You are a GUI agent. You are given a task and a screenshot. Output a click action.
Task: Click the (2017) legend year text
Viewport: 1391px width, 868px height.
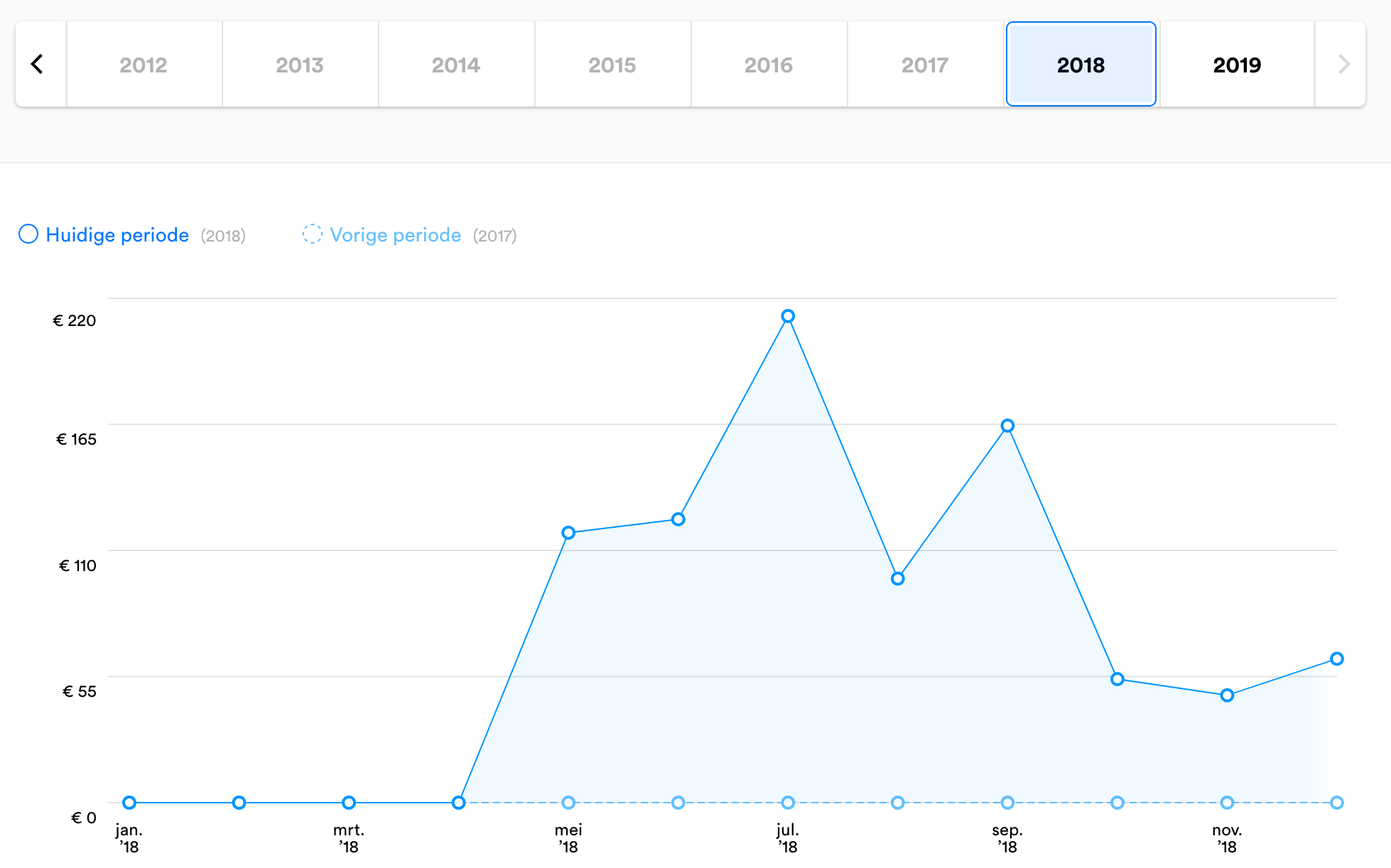pyautogui.click(x=495, y=236)
